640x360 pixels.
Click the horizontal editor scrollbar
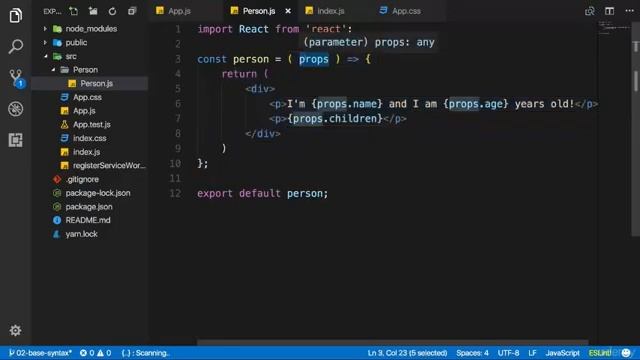[x=393, y=342]
